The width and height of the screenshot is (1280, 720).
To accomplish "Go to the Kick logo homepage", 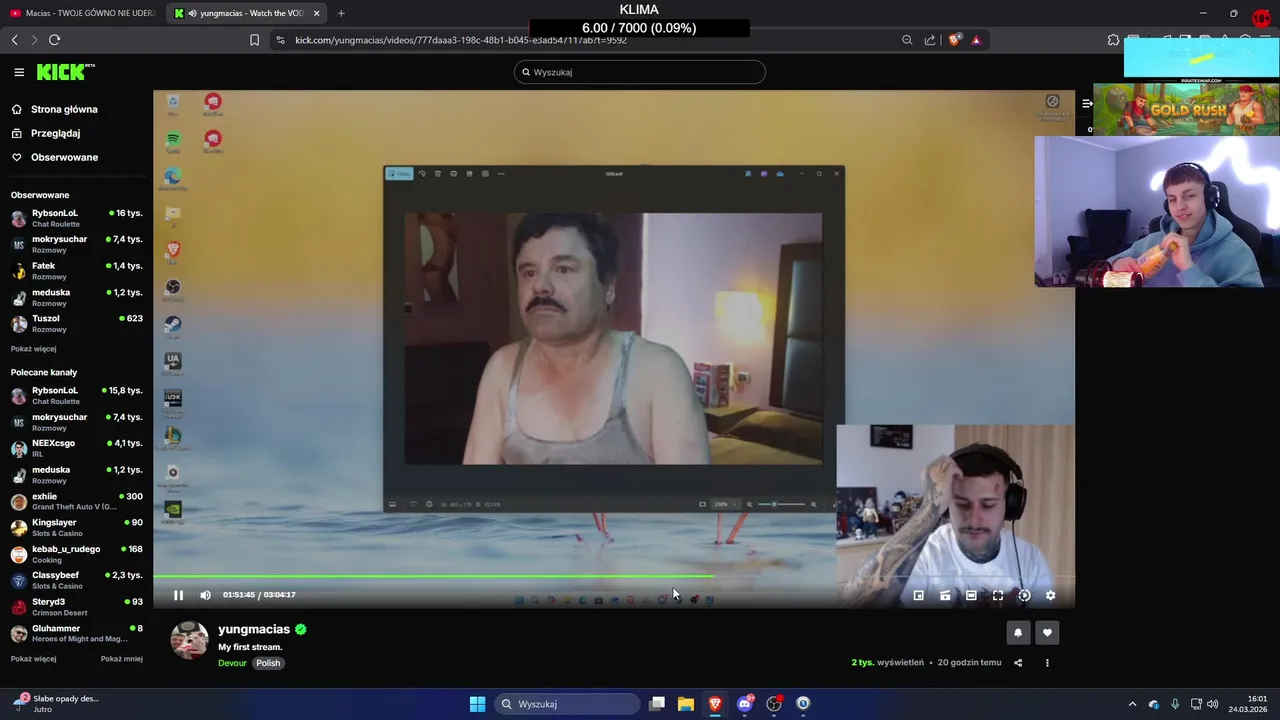I will (65, 72).
